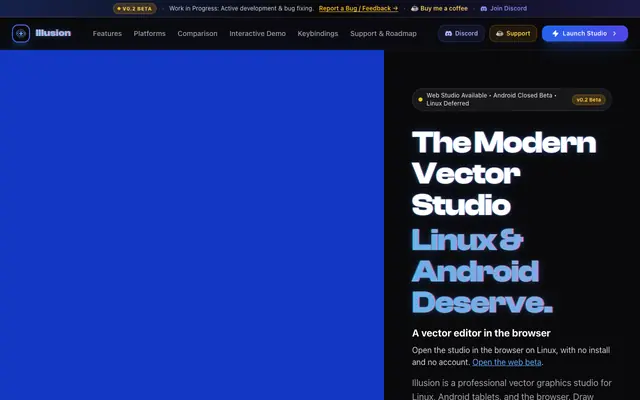Open the Illusion brand name link
This screenshot has height=400, width=640.
pyautogui.click(x=53, y=33)
